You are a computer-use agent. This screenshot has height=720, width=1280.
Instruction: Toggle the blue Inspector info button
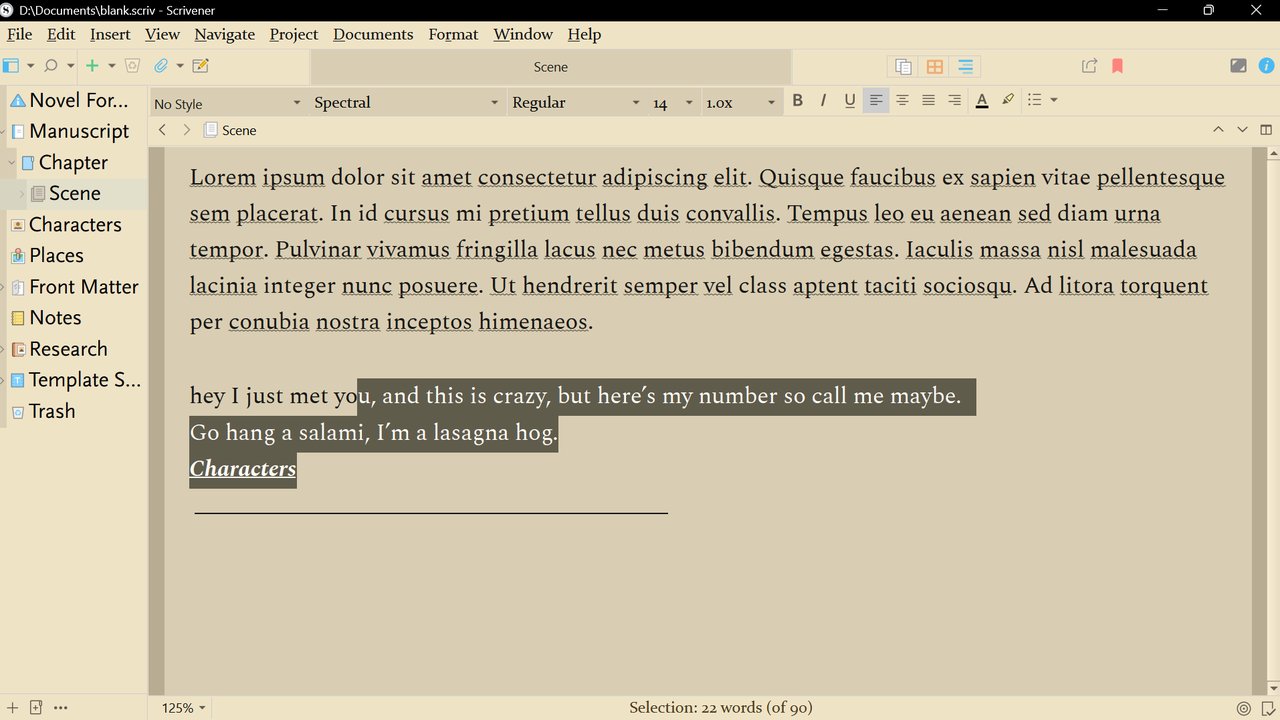pyautogui.click(x=1266, y=66)
